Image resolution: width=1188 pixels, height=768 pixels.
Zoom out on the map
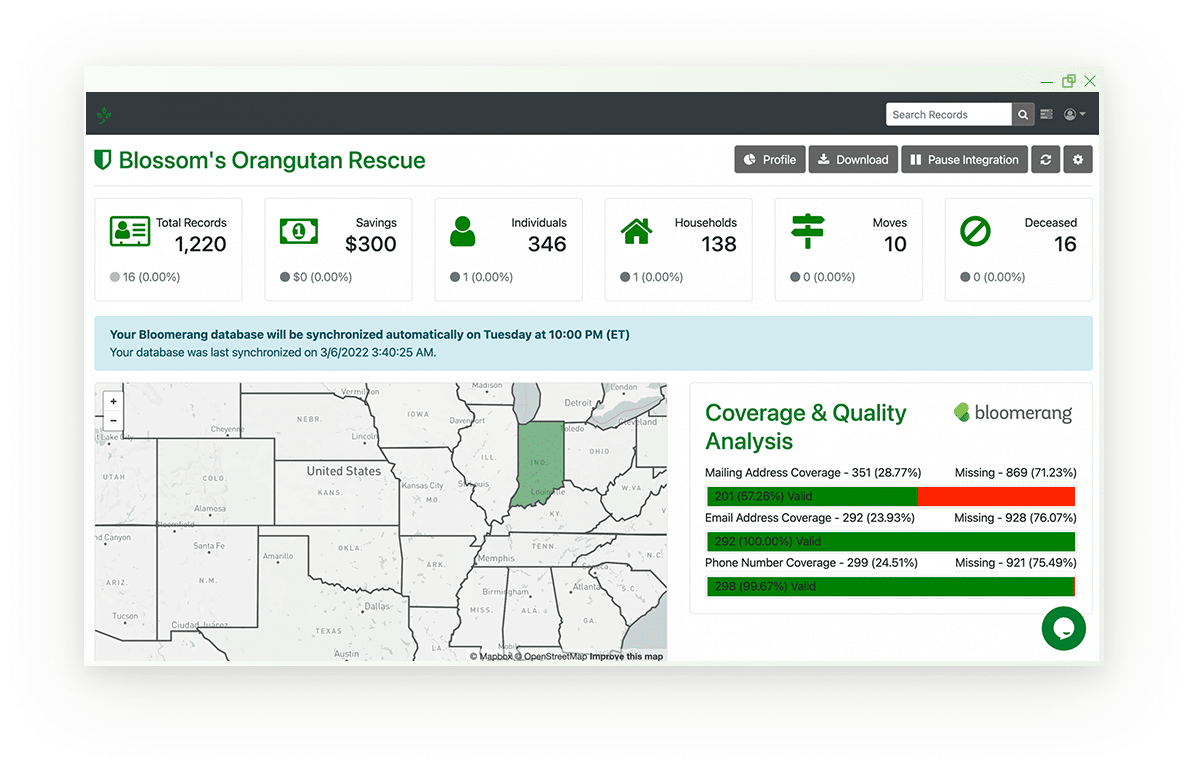(x=114, y=420)
